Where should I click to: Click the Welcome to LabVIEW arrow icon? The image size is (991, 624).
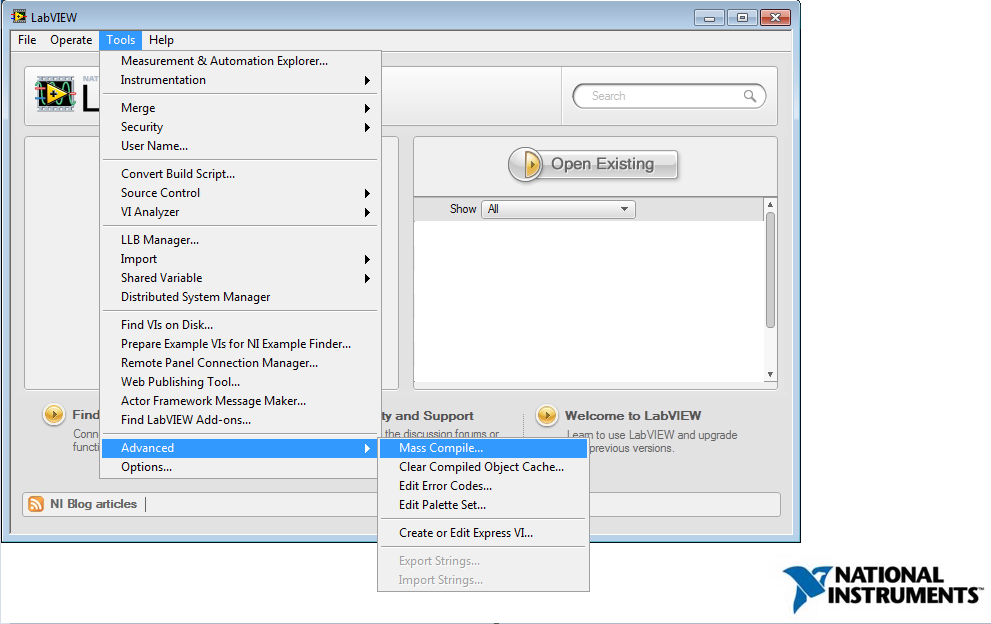point(547,415)
